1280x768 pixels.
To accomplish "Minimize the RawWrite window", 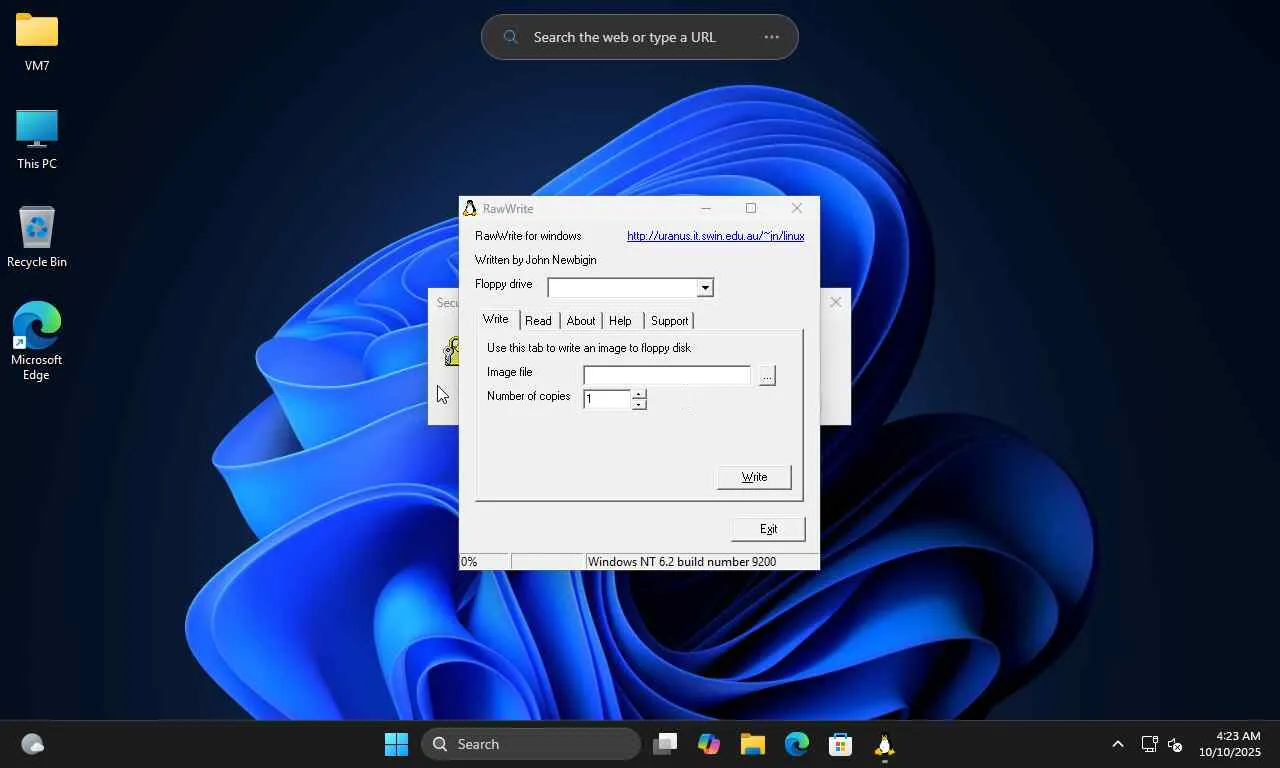I will [x=706, y=208].
